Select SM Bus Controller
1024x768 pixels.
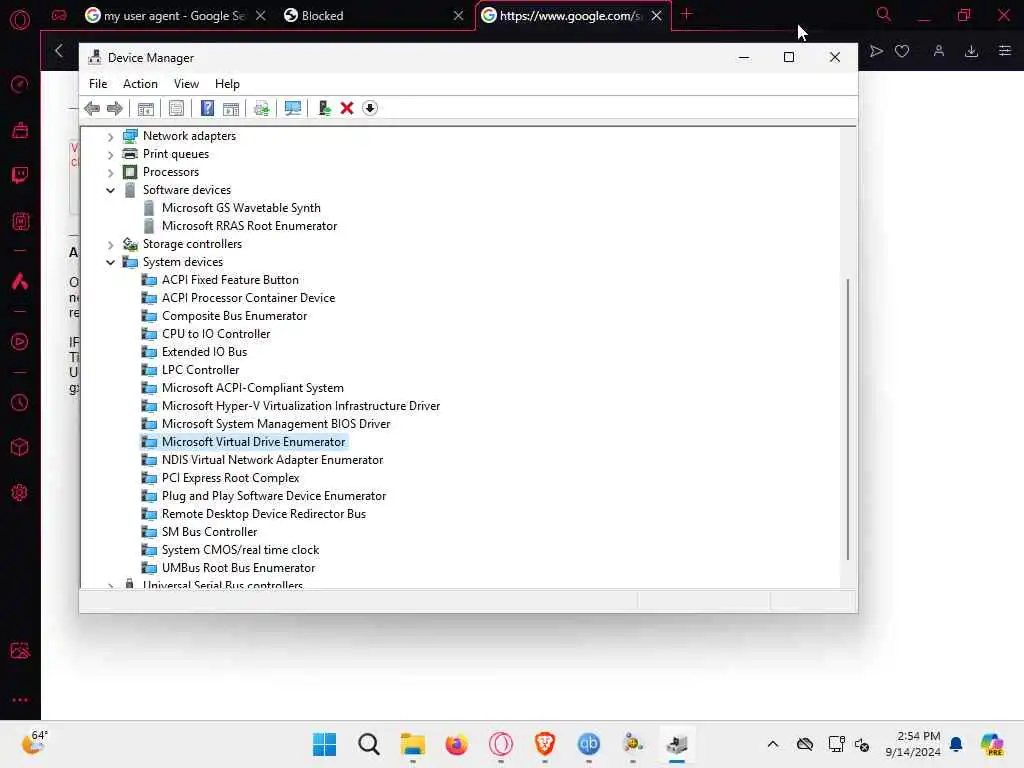(x=209, y=532)
